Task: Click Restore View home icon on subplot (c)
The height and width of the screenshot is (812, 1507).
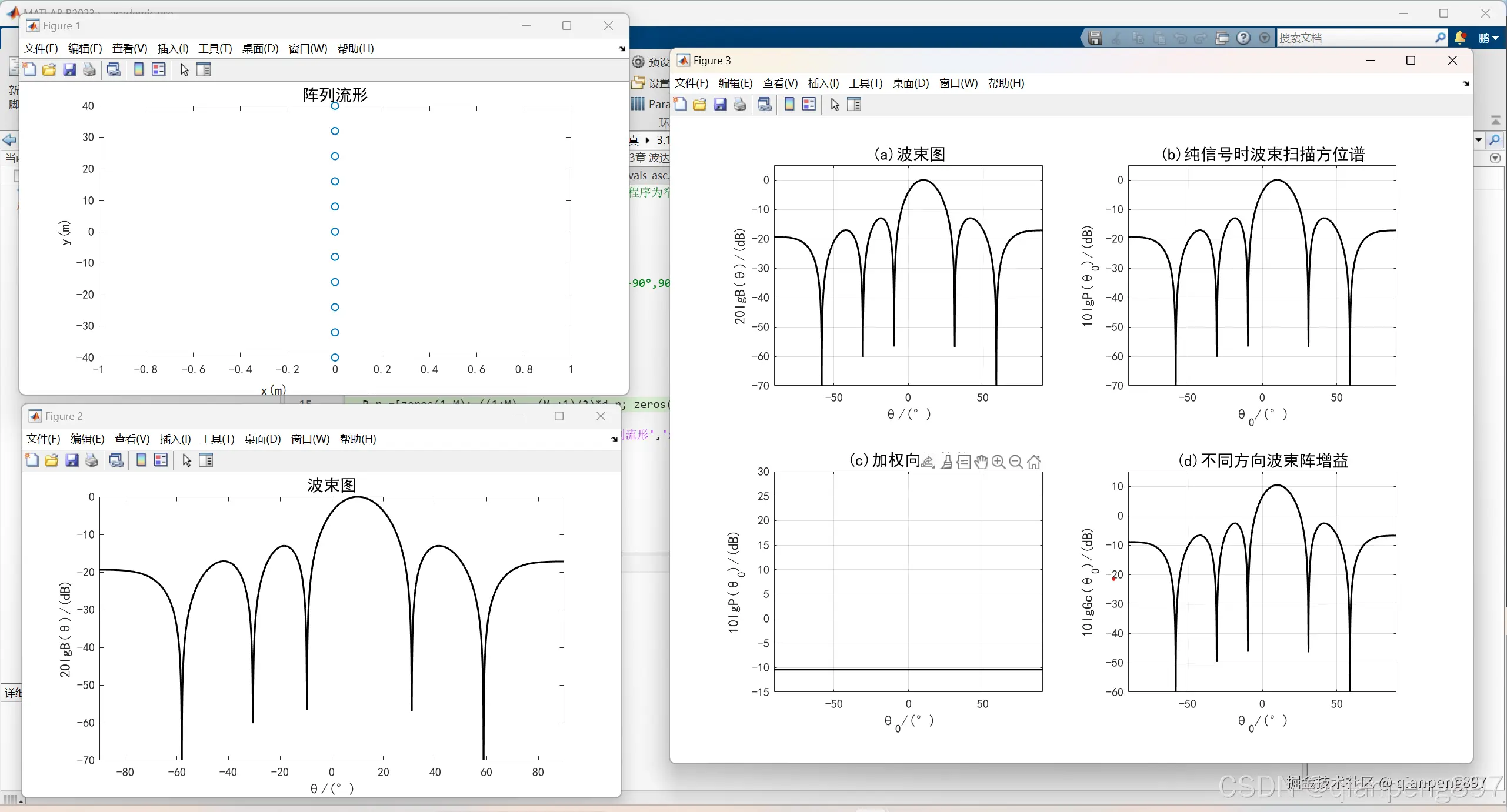Action: [x=1034, y=462]
